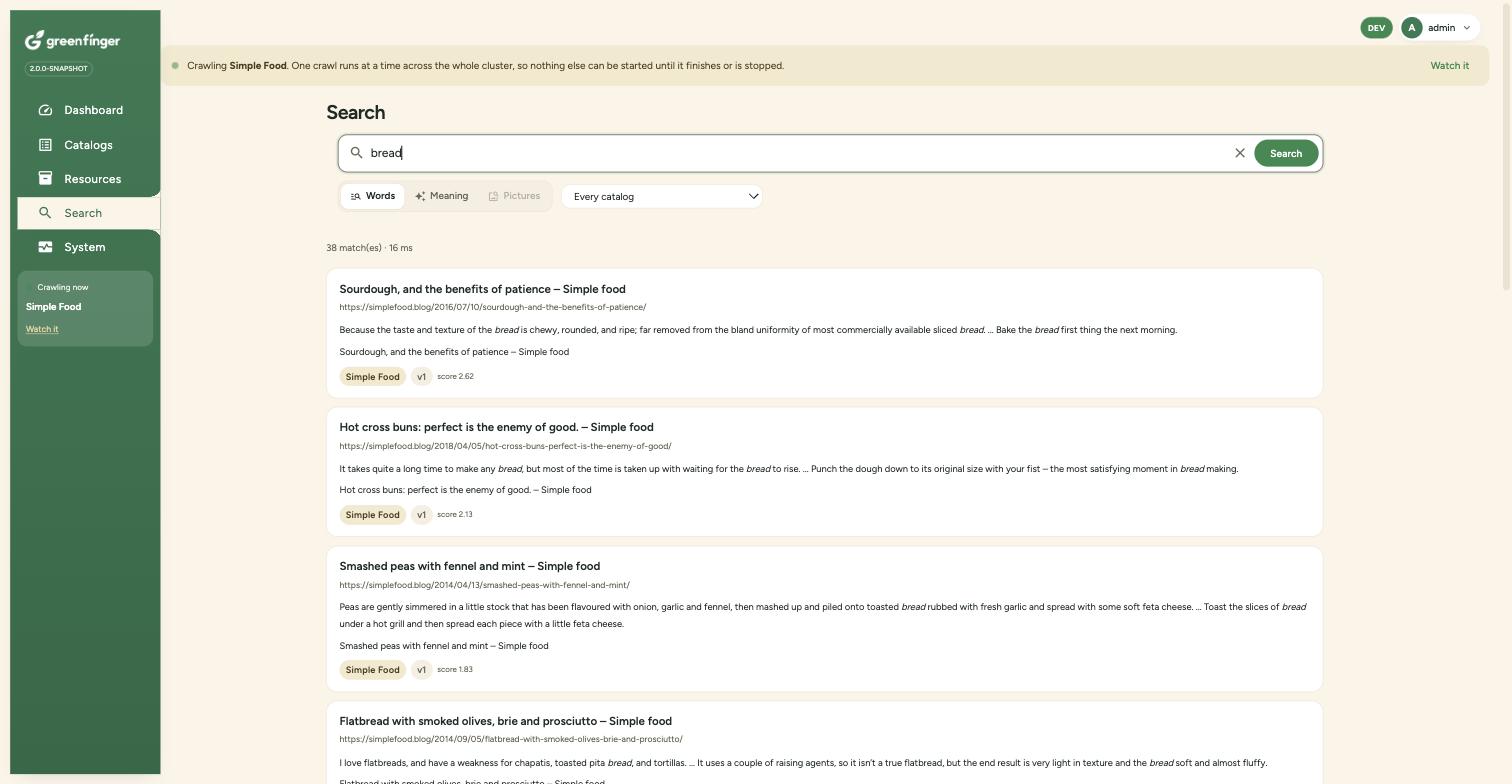The image size is (1512, 784).
Task: Click the Search magnifier icon in sidebar
Action: tap(45, 213)
